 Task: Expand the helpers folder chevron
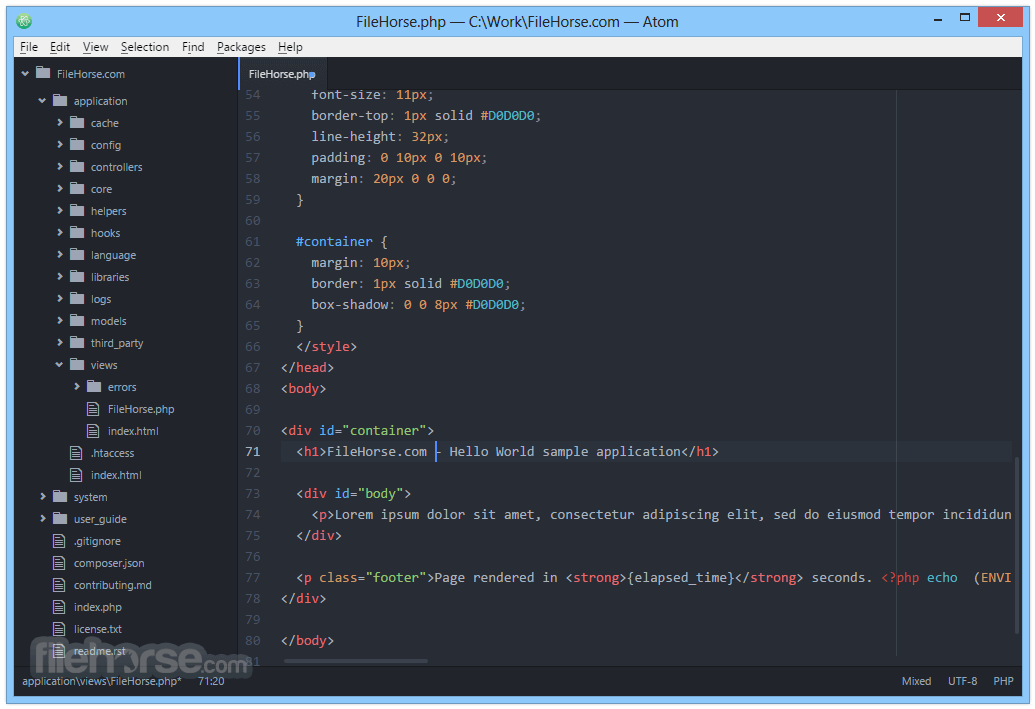60,210
